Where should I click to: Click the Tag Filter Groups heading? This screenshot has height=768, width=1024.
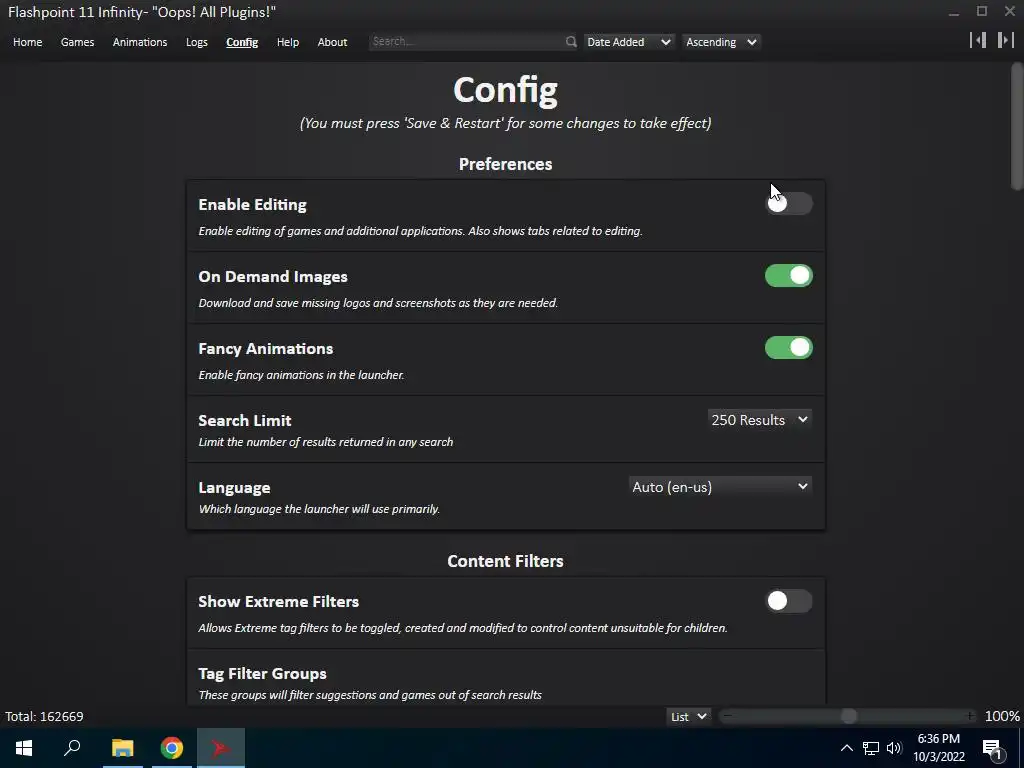[x=263, y=673]
